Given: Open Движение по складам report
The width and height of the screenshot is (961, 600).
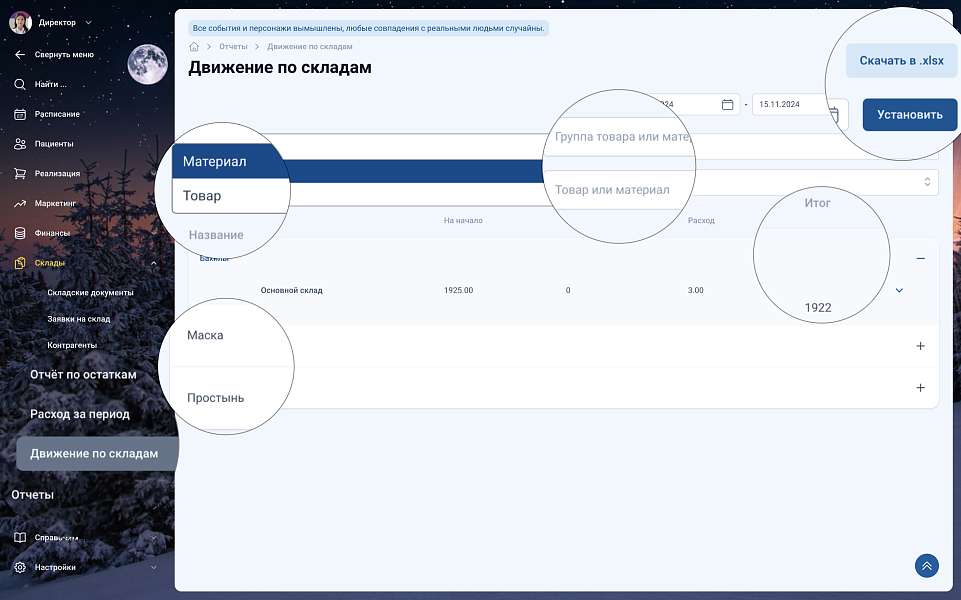Looking at the screenshot, I should point(94,453).
